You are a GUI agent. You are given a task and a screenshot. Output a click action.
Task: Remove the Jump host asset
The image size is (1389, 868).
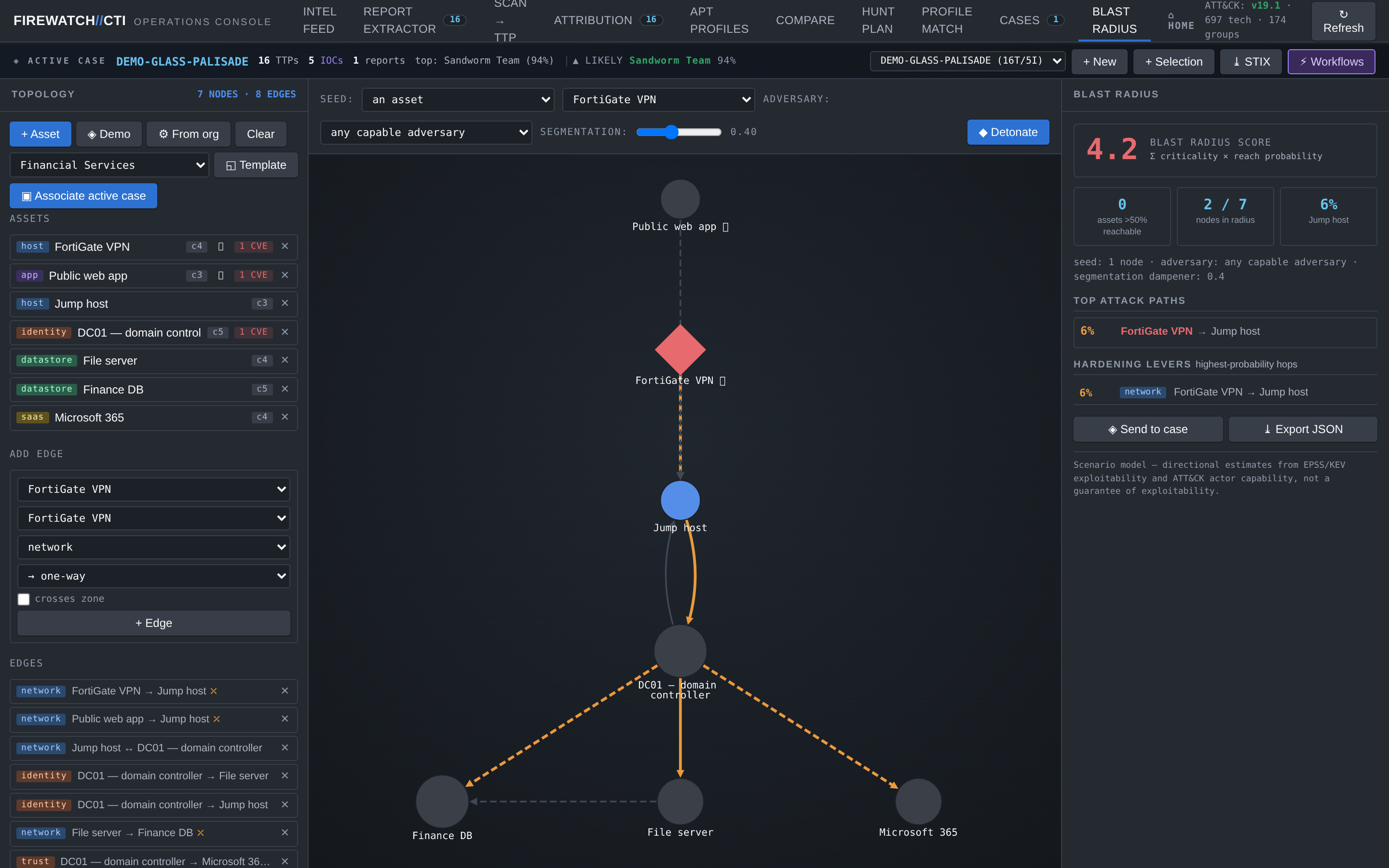(285, 303)
